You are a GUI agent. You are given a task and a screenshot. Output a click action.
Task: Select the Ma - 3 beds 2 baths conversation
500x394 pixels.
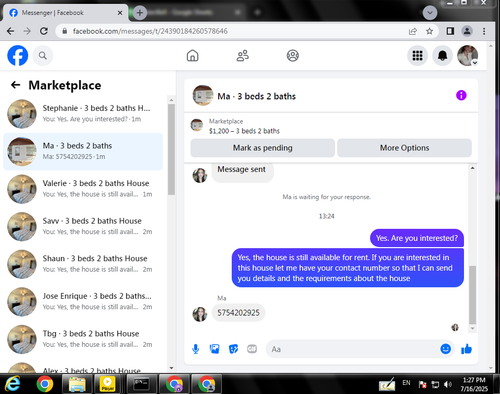(83, 151)
